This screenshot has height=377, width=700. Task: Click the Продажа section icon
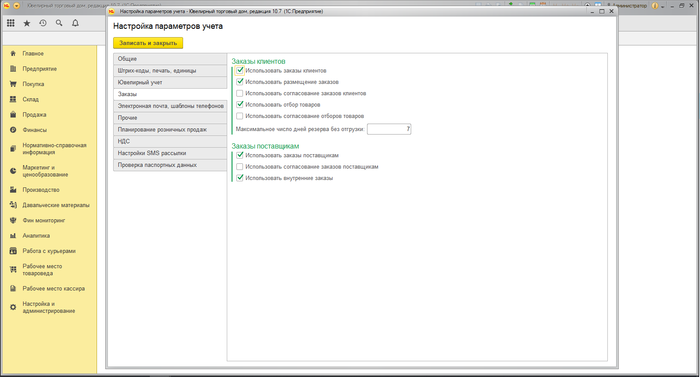[13, 114]
